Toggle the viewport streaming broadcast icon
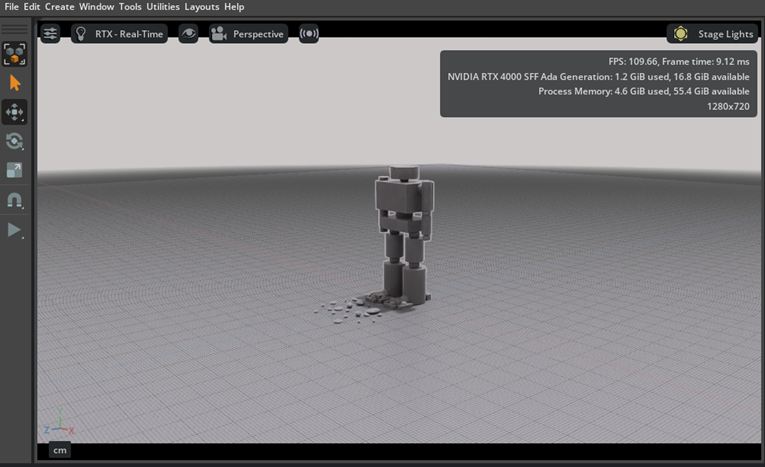The height and width of the screenshot is (467, 765). point(309,34)
